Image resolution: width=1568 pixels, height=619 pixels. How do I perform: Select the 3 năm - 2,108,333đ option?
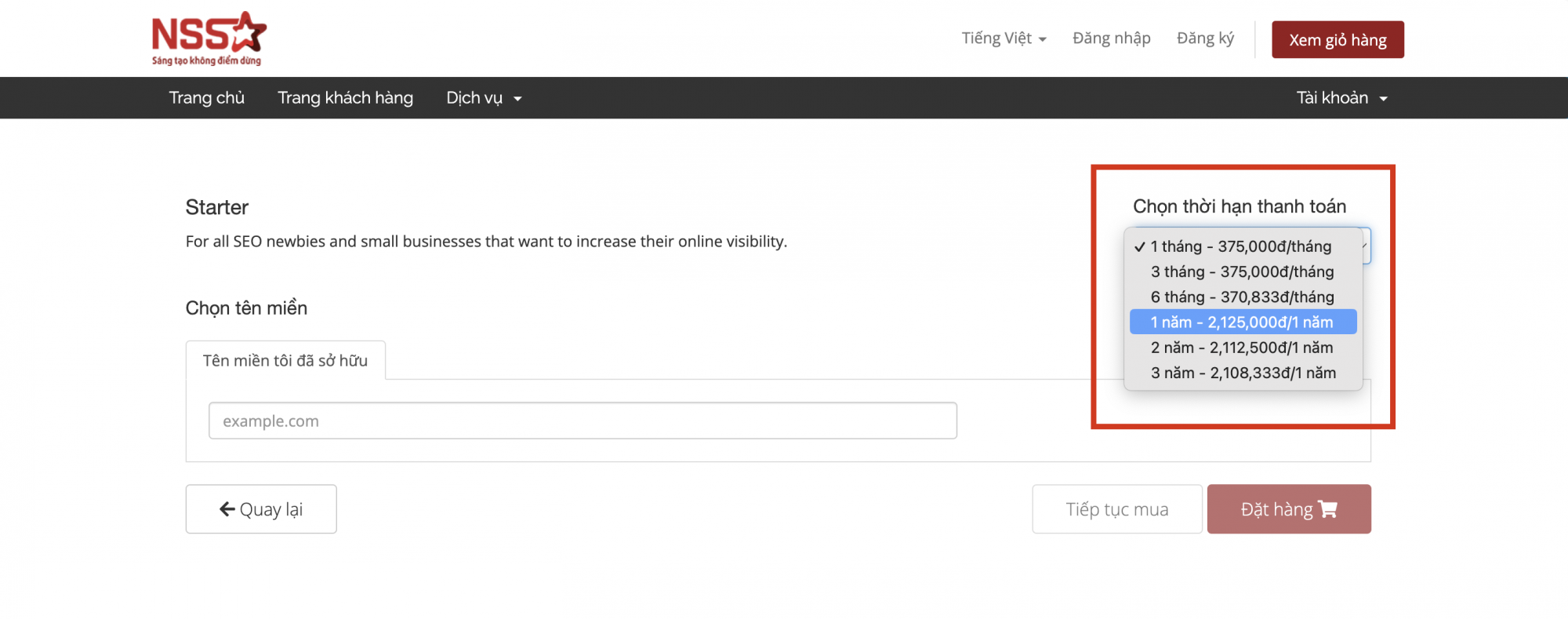pyautogui.click(x=1243, y=373)
